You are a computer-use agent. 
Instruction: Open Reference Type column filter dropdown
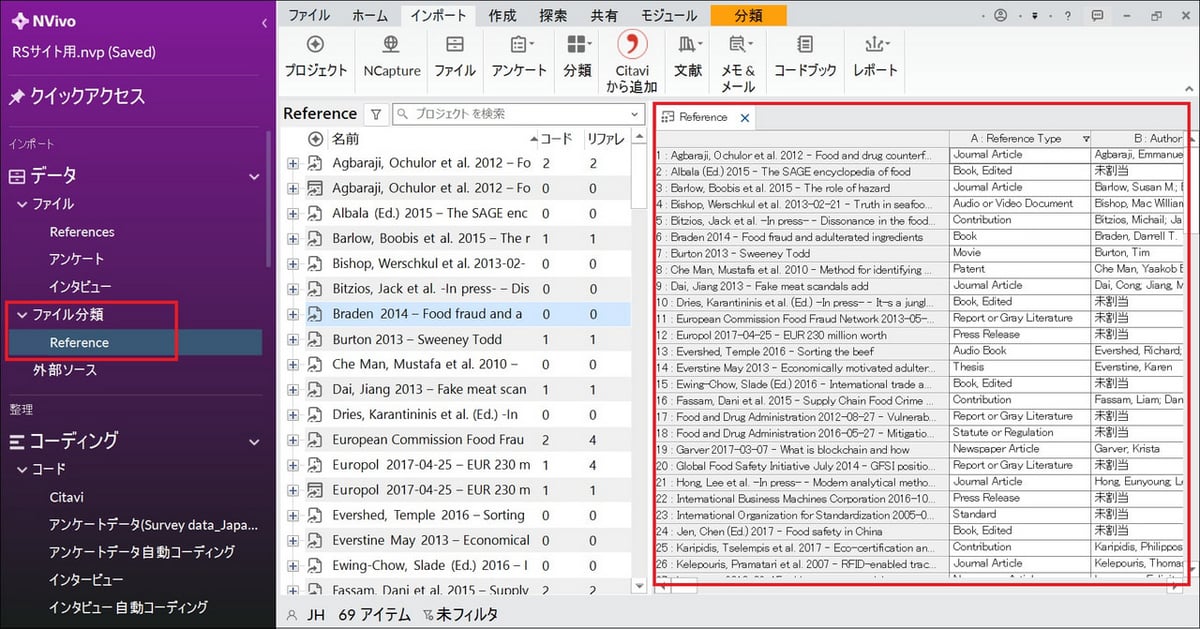tap(1086, 139)
